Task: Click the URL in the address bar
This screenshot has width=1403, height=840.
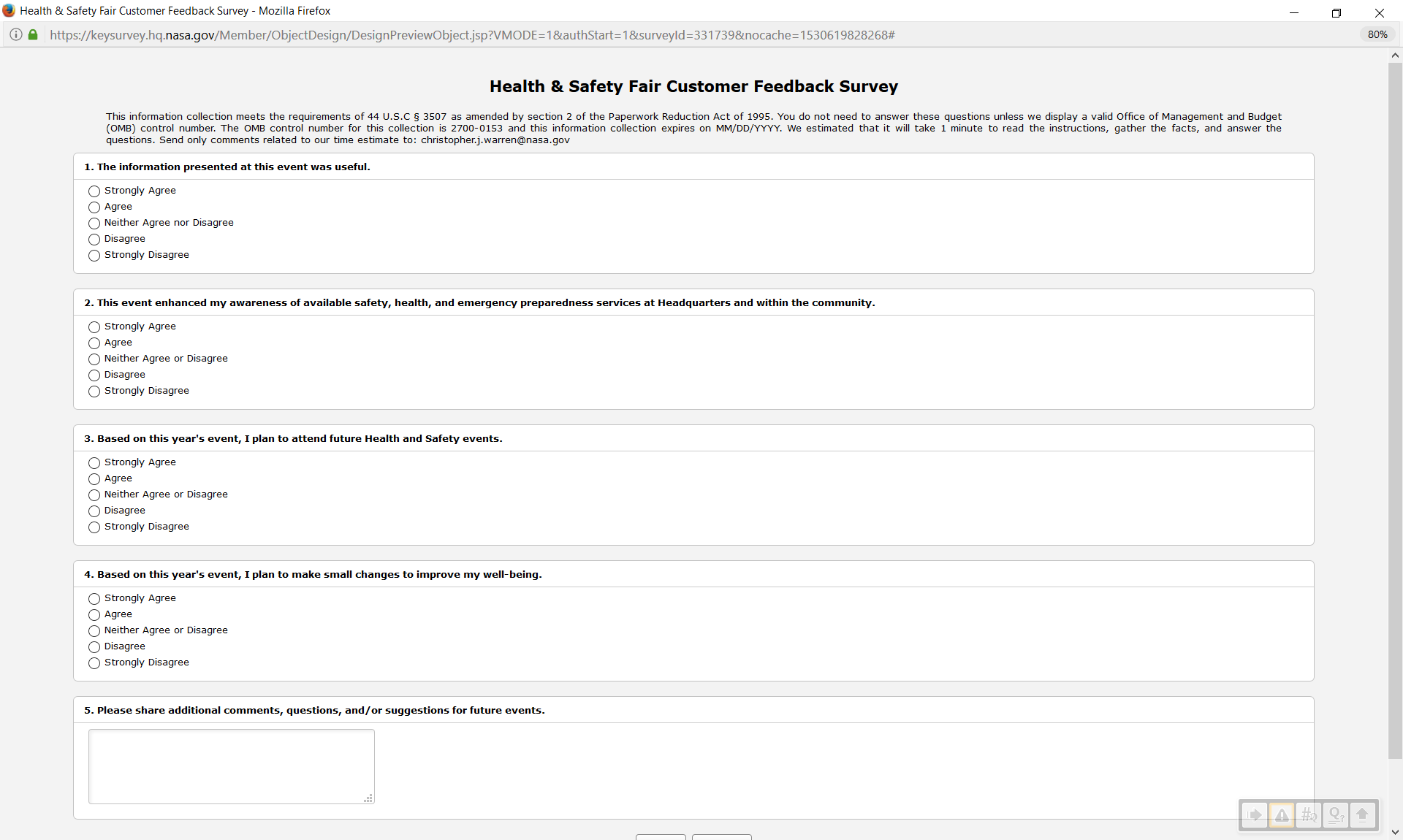Action: click(x=472, y=35)
